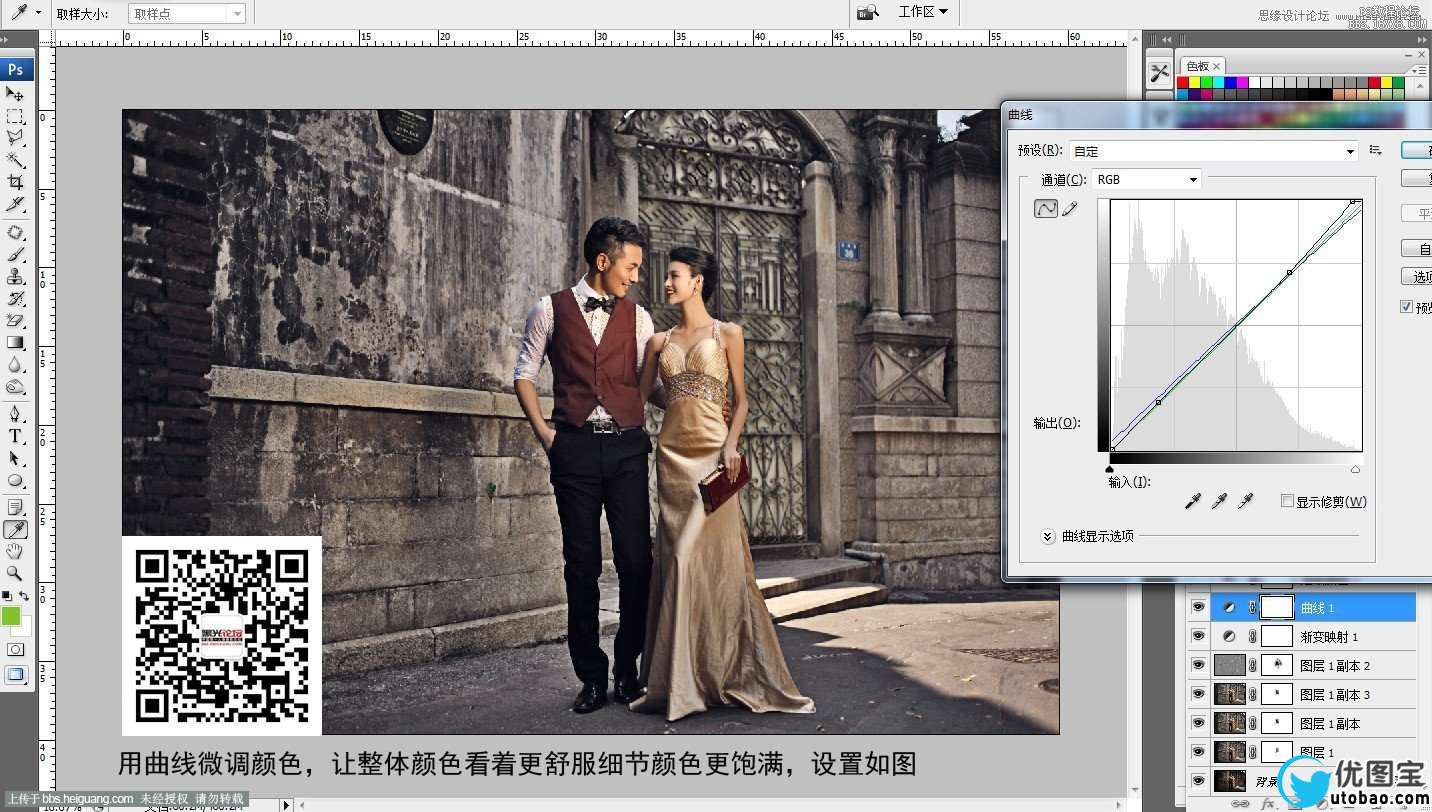Select the Clone Stamp tool

tap(15, 276)
